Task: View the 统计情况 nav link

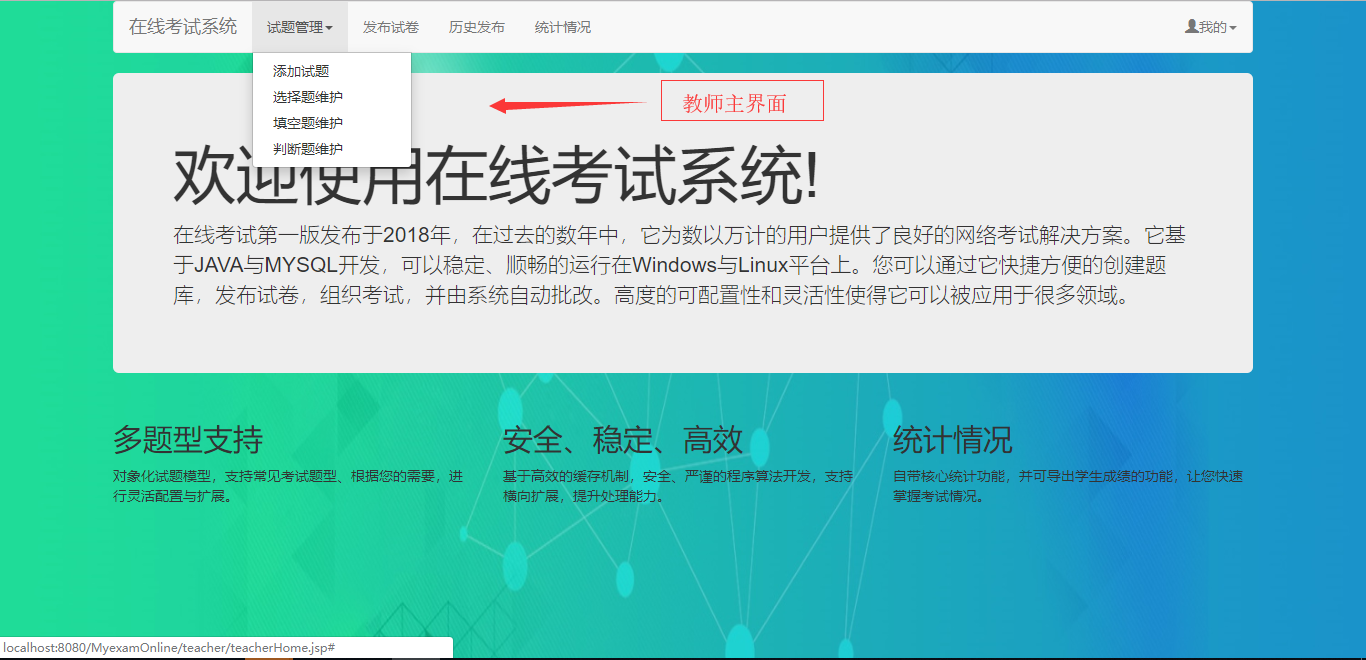Action: click(x=563, y=27)
